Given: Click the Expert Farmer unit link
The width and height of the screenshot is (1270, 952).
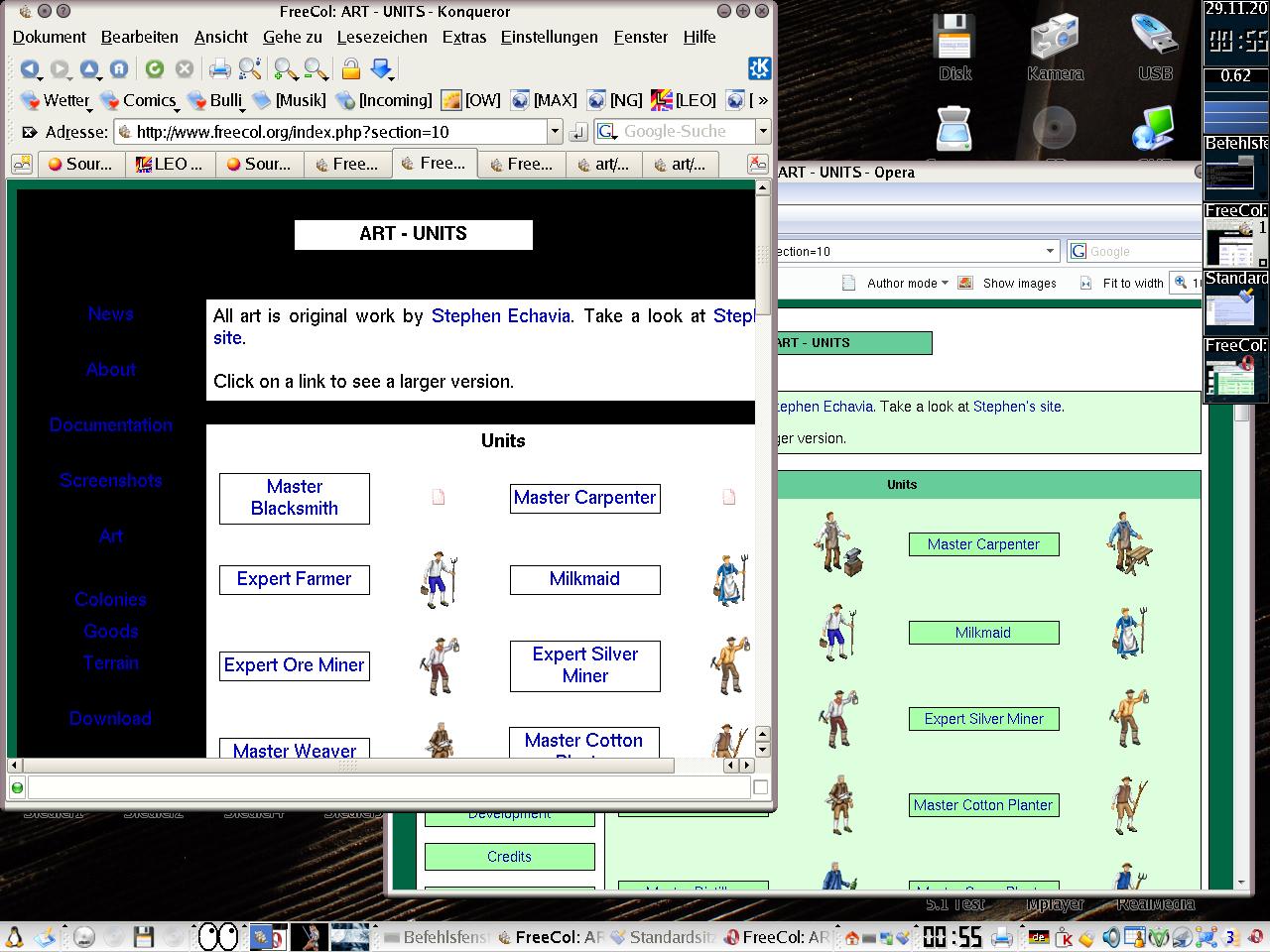Looking at the screenshot, I should coord(295,579).
